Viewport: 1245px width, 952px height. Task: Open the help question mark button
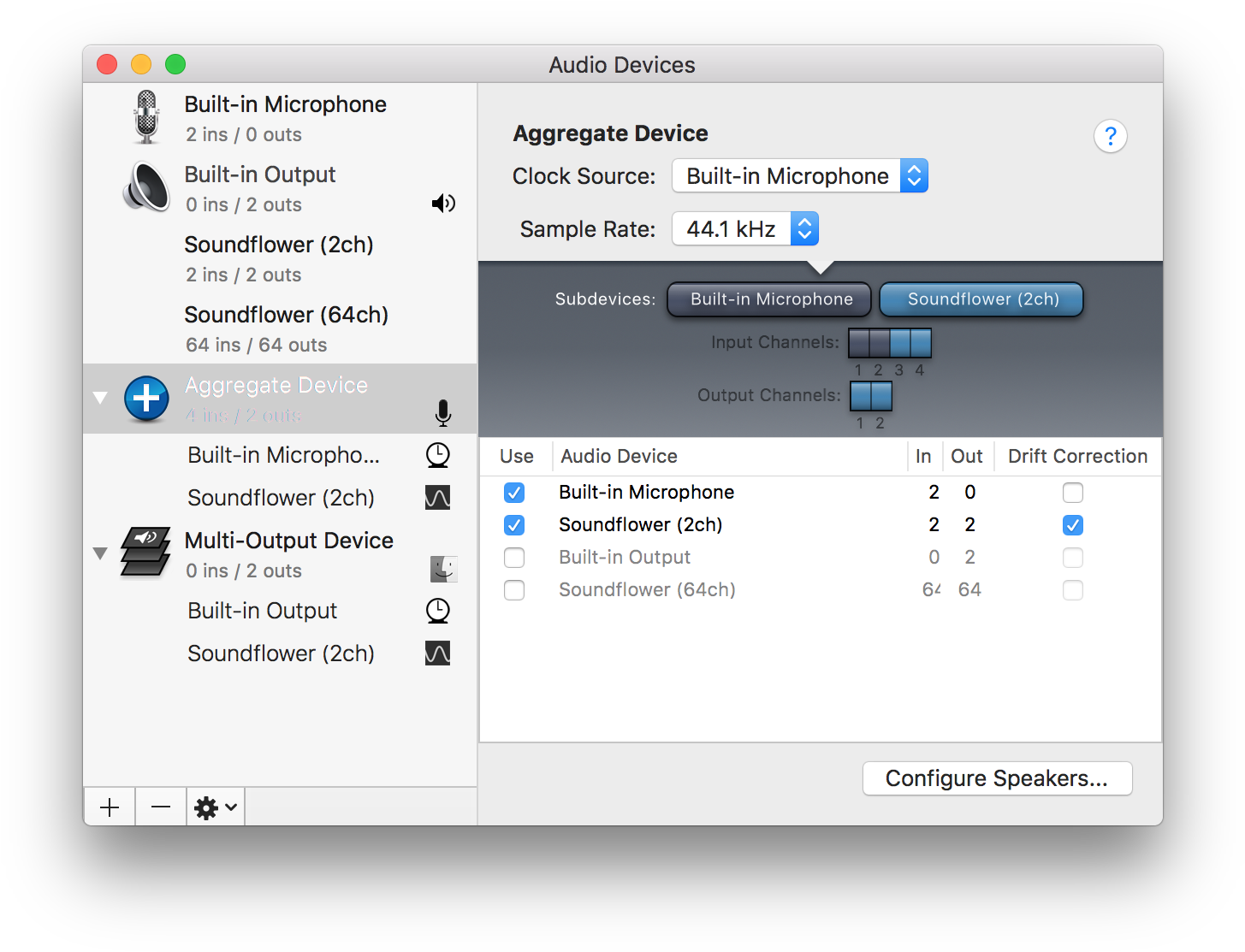click(1110, 136)
